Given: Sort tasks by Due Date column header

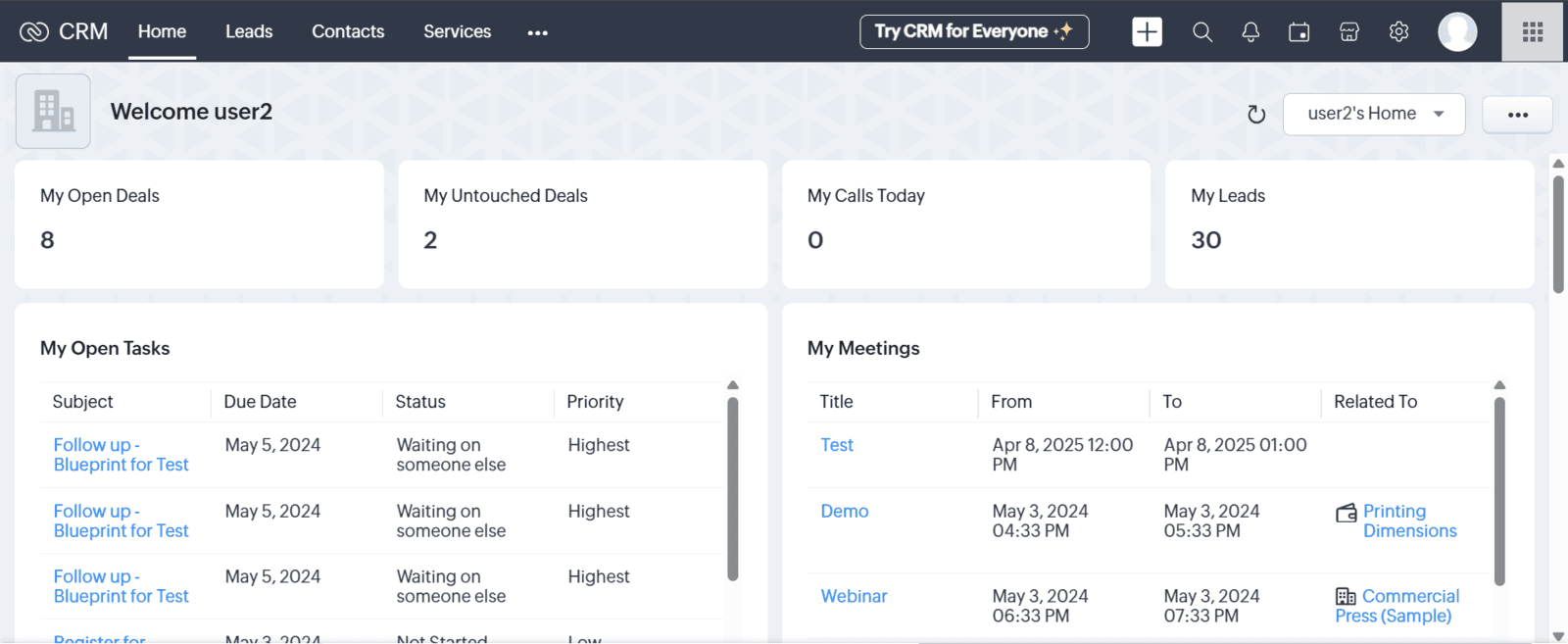Looking at the screenshot, I should [x=260, y=402].
